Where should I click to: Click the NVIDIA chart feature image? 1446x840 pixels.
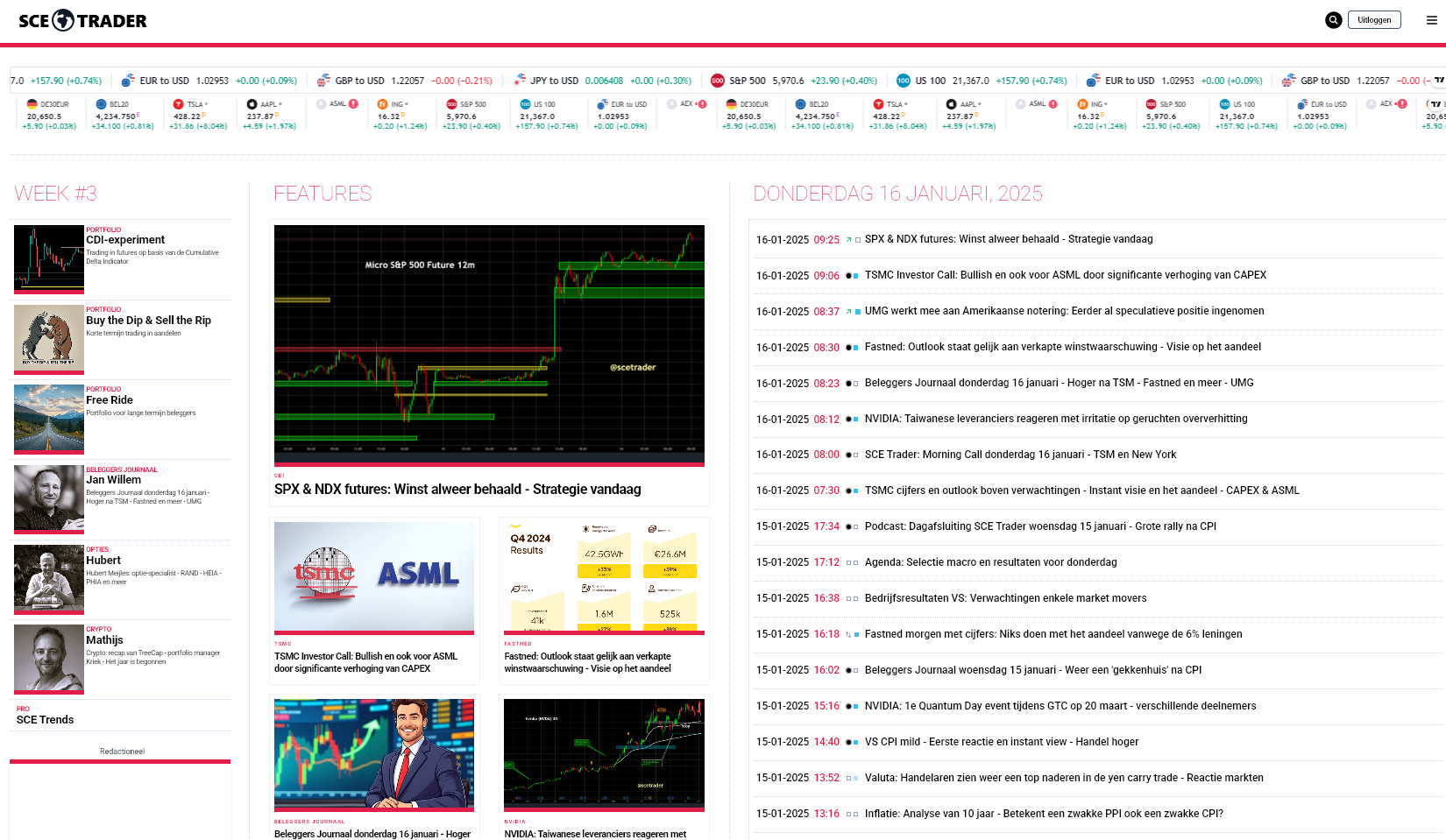[605, 755]
